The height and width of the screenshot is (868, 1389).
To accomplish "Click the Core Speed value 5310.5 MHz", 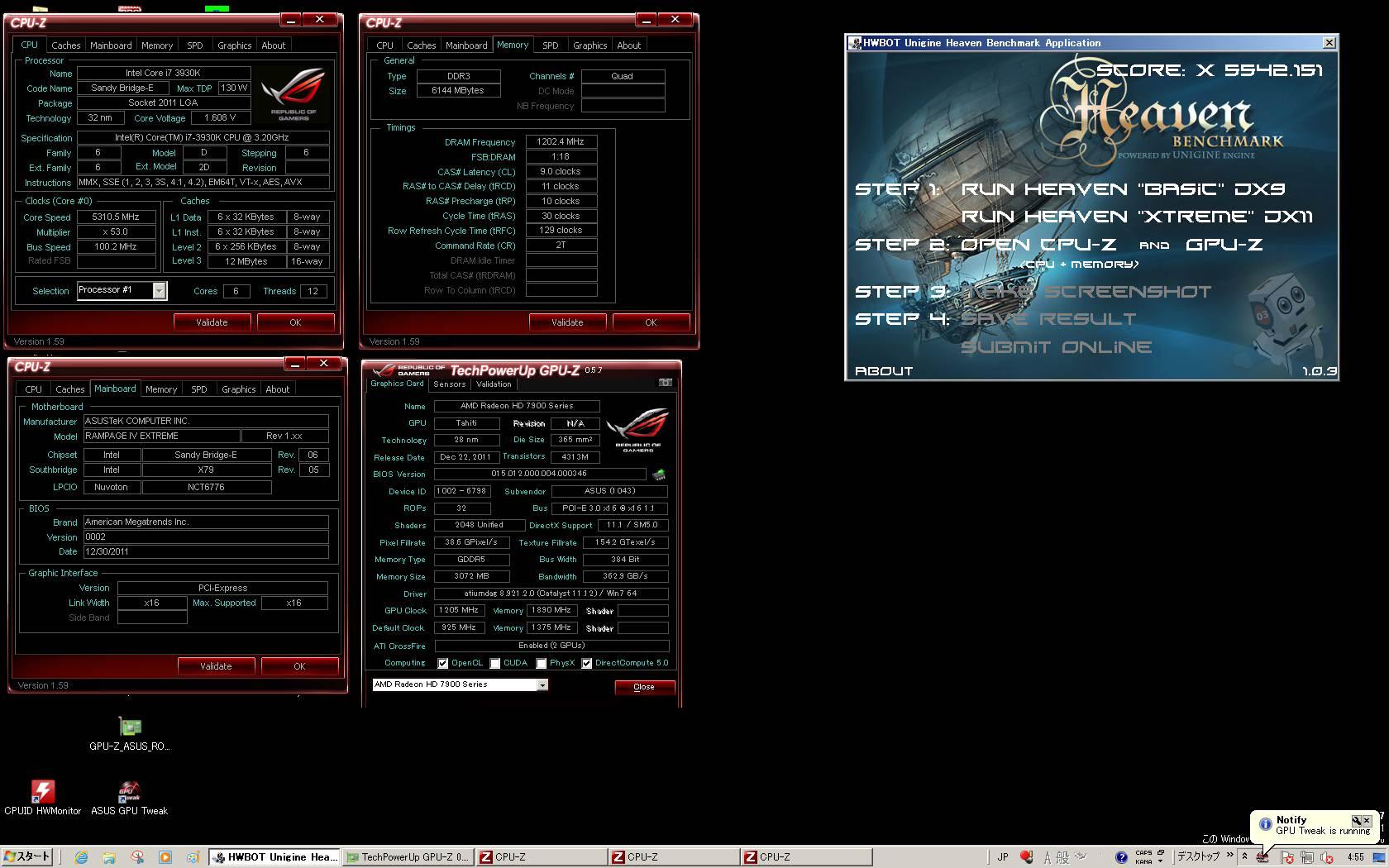I will coord(117,217).
